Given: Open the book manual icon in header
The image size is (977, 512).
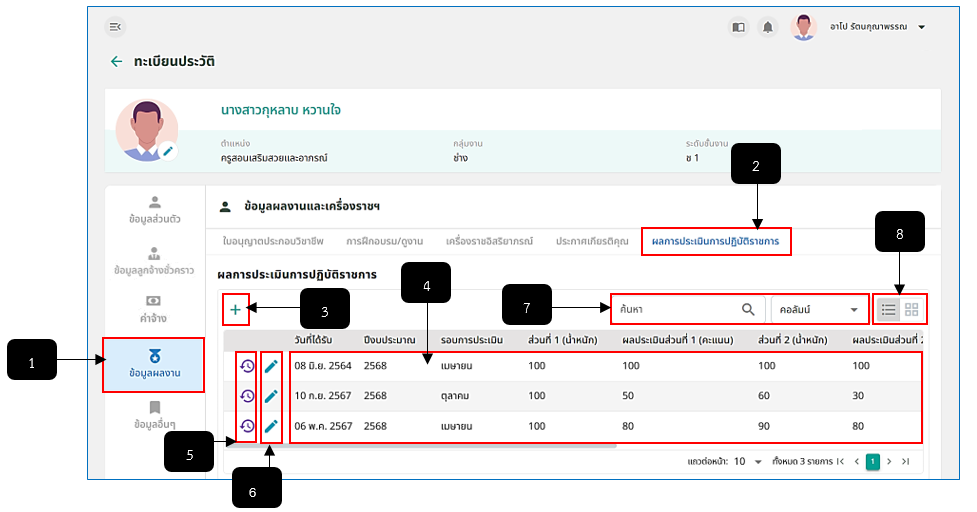Looking at the screenshot, I should tap(738, 27).
